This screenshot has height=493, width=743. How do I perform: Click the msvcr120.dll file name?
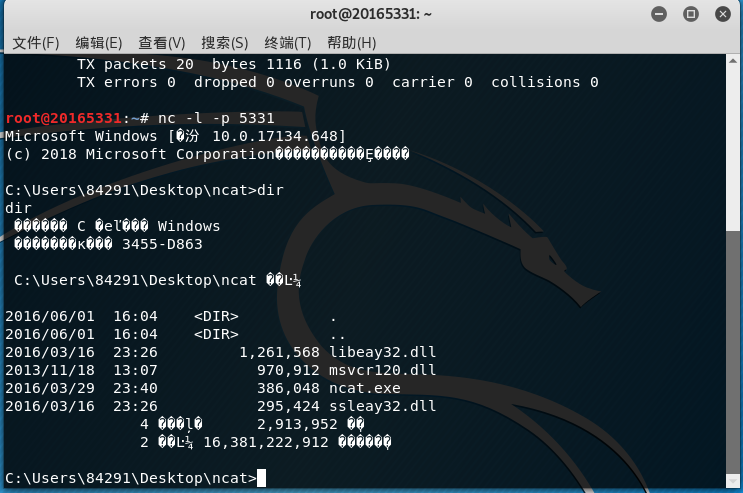click(x=382, y=370)
